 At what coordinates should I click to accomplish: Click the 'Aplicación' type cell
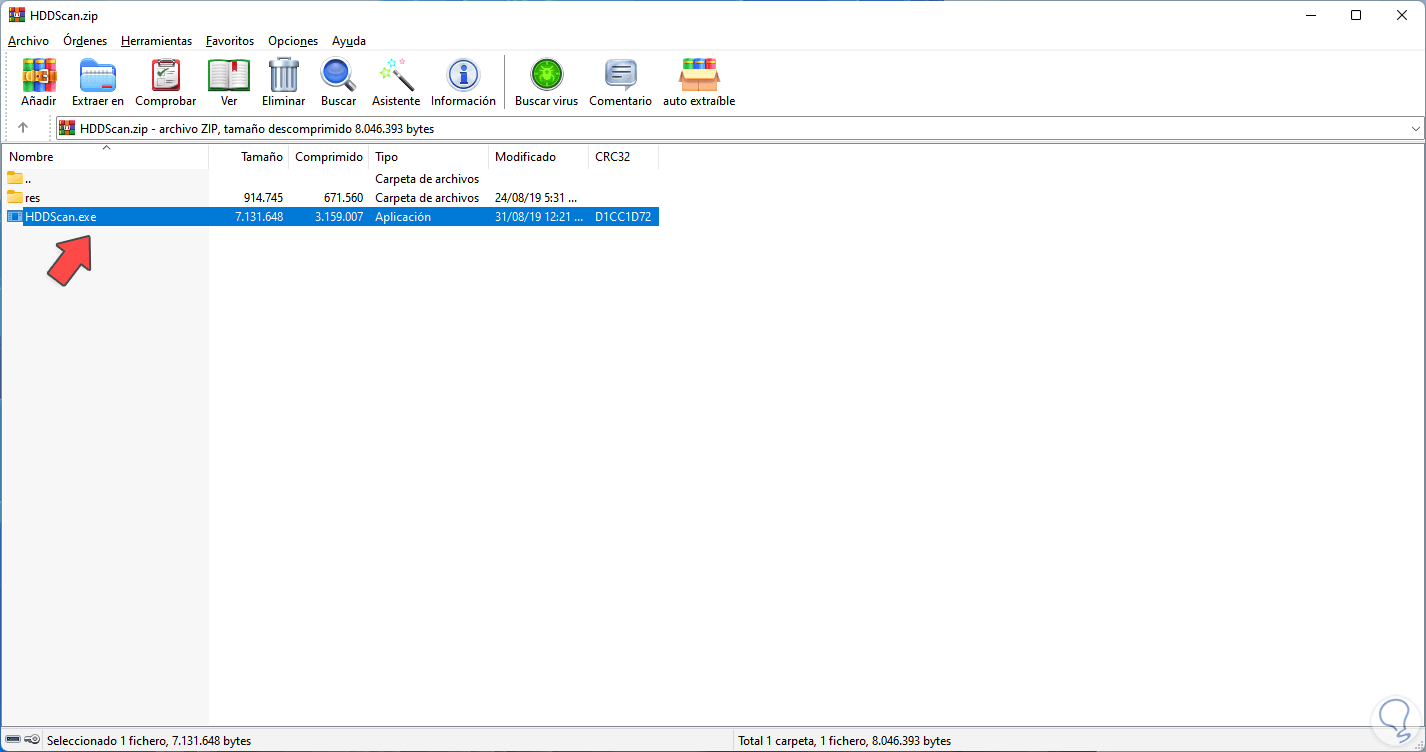tap(403, 216)
